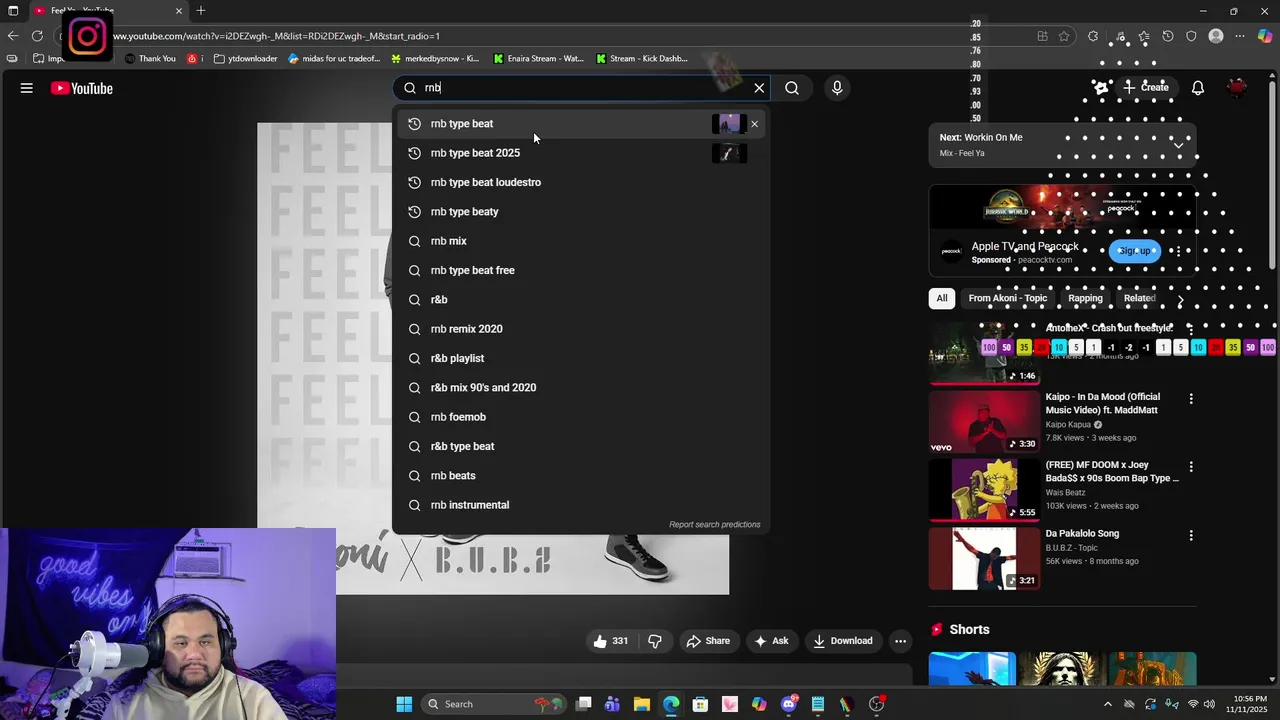Open Microsoft Store from the taskbar
1280x720 pixels.
click(x=700, y=704)
